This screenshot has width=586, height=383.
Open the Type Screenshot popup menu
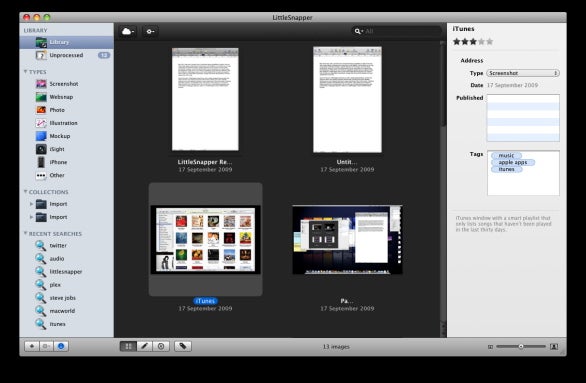tap(523, 73)
